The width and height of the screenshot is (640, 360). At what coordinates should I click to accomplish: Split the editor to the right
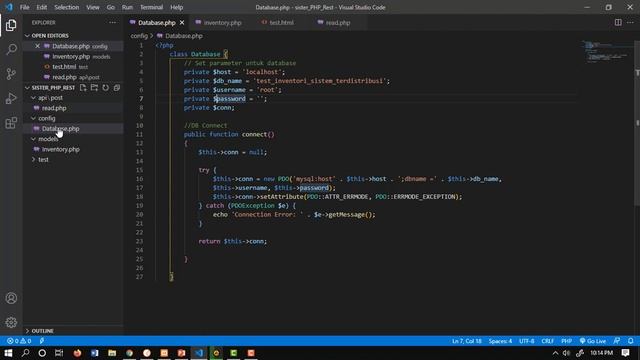click(x=618, y=22)
